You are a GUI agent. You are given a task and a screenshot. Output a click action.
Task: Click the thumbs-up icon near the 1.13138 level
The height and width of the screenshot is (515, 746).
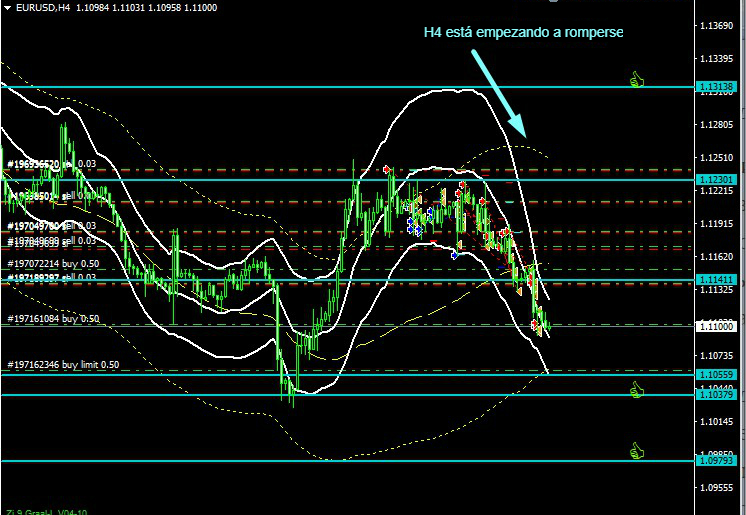point(636,78)
